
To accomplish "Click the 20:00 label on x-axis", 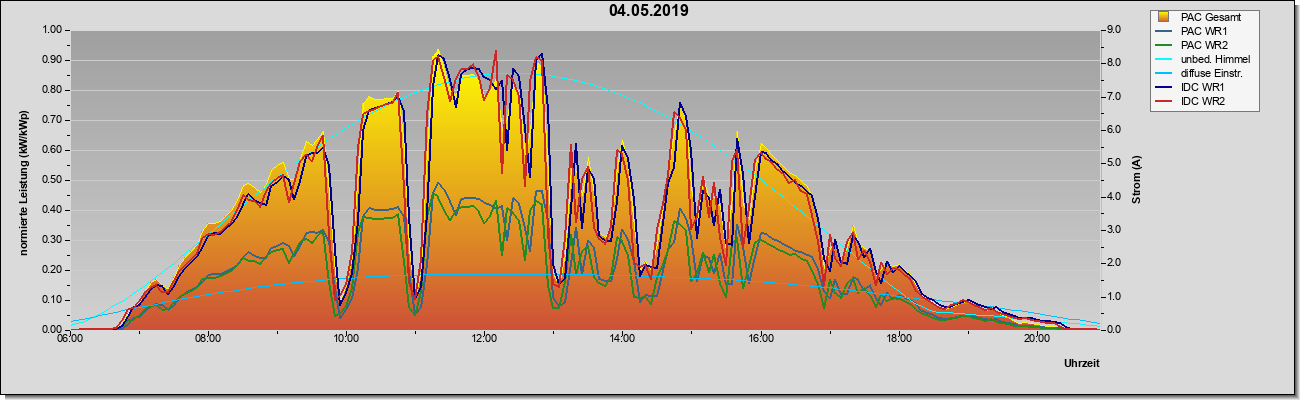I will click(x=1036, y=338).
